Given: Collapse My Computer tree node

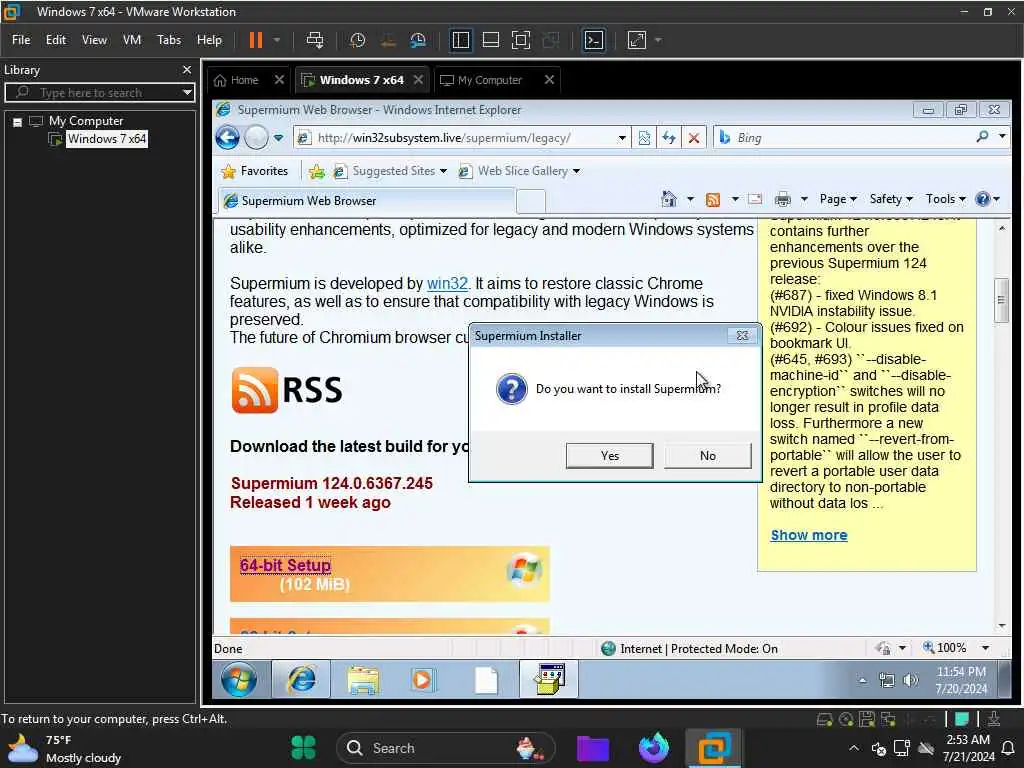Looking at the screenshot, I should pyautogui.click(x=18, y=121).
